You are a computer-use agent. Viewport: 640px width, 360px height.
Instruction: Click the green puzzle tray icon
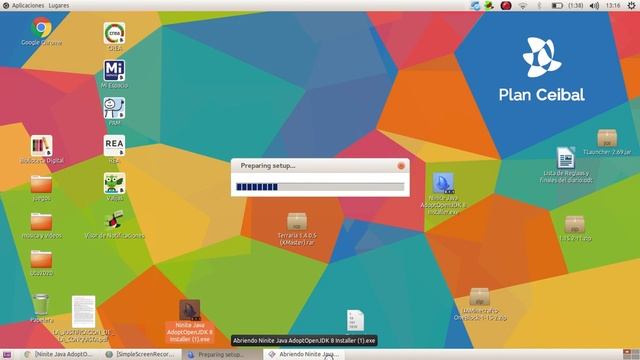(x=489, y=5)
